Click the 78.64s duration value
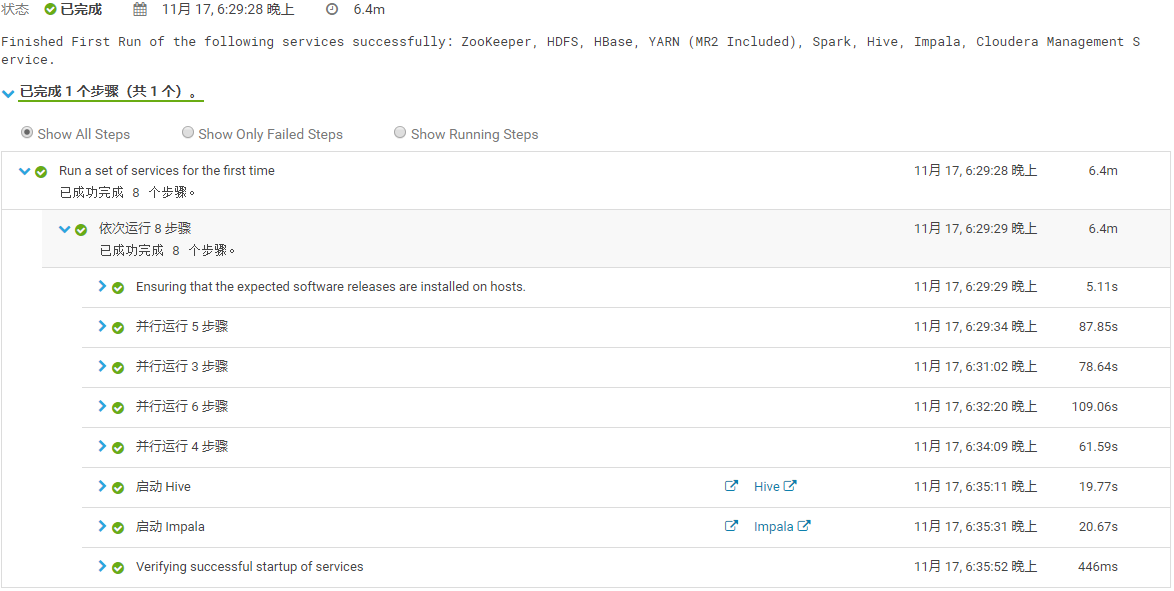The width and height of the screenshot is (1174, 591). coord(1098,367)
